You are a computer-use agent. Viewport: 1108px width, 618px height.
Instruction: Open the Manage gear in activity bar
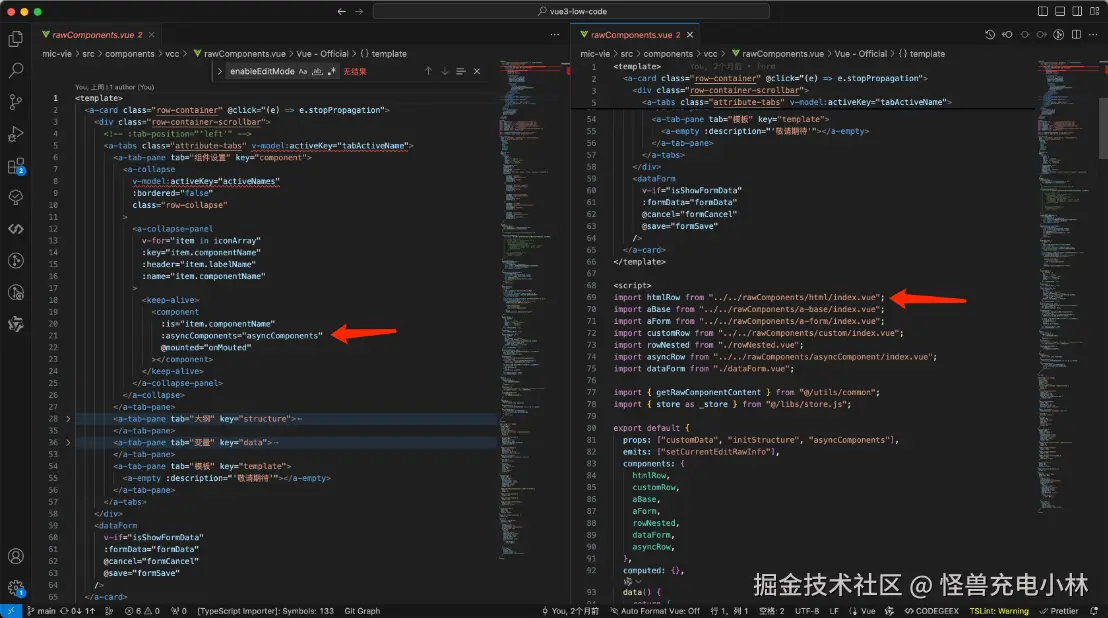[16, 588]
